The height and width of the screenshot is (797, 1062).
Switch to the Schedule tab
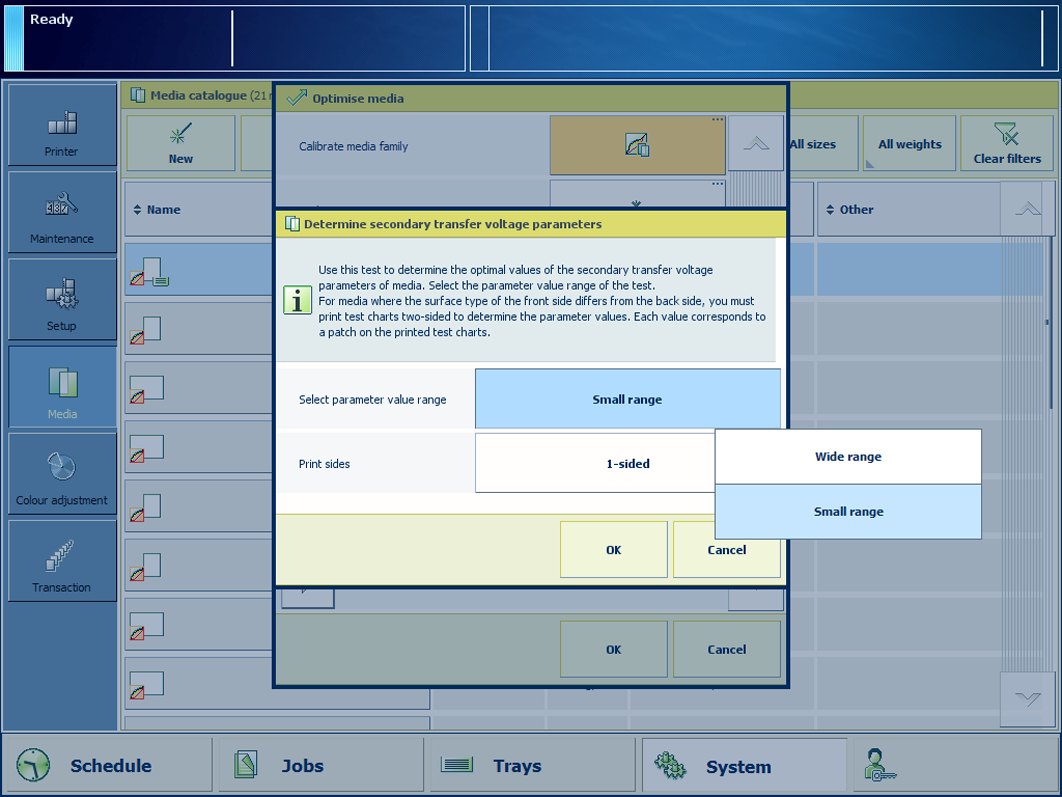pos(108,766)
